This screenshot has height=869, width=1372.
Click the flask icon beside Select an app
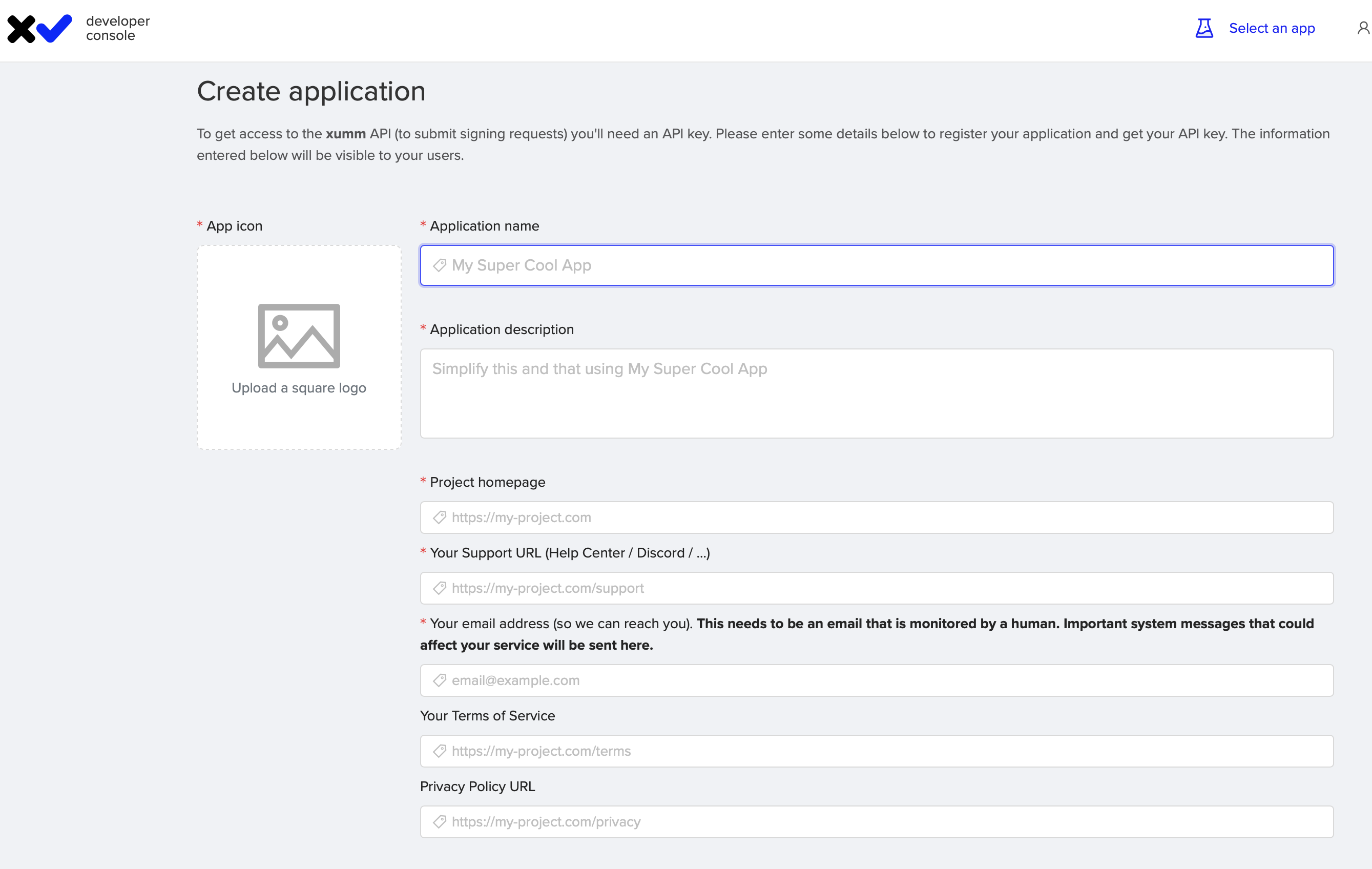tap(1204, 28)
